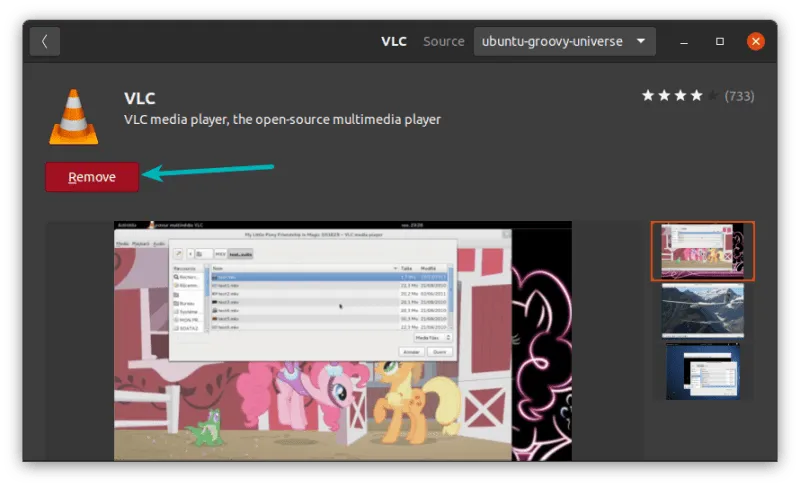Open the ubuntu-groovy-universe source dropdown
Image resolution: width=800 pixels, height=487 pixels.
point(564,41)
